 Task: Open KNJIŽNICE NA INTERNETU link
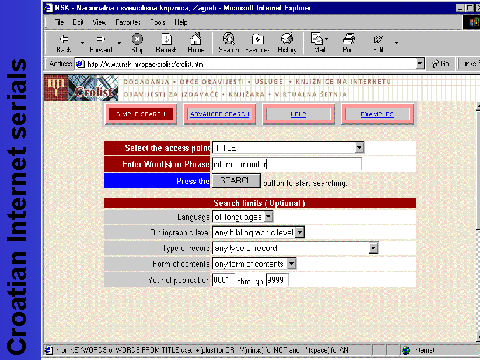pyautogui.click(x=343, y=81)
